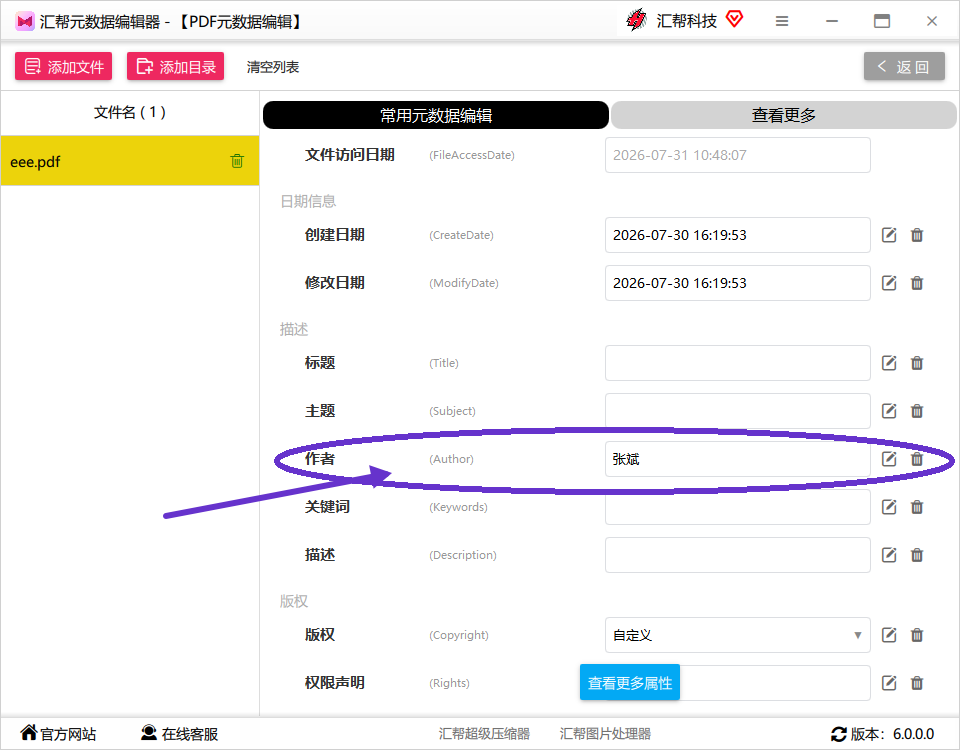Focus the 标题 (Title) input field
Viewport: 960px width, 750px height.
[x=737, y=363]
